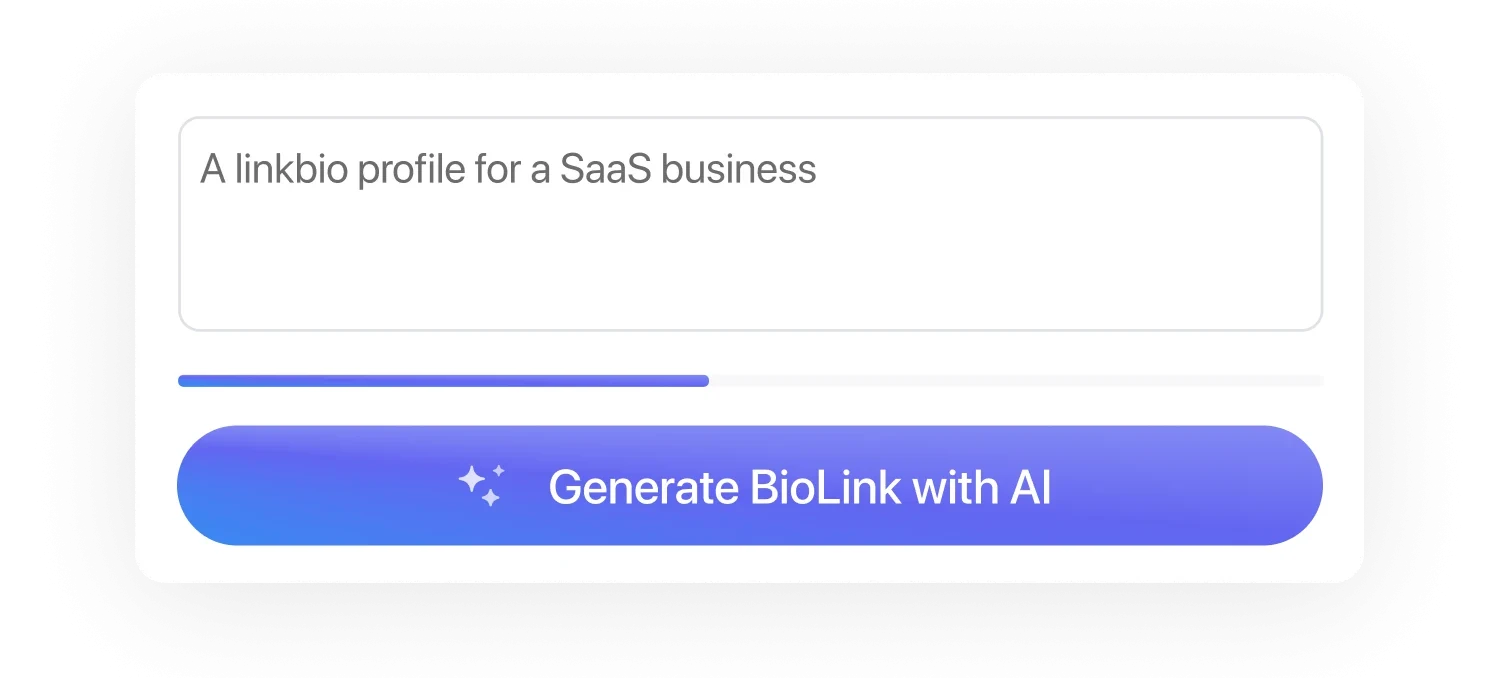The width and height of the screenshot is (1497, 678).
Task: Click the tip of the blue progress fill
Action: coord(704,381)
